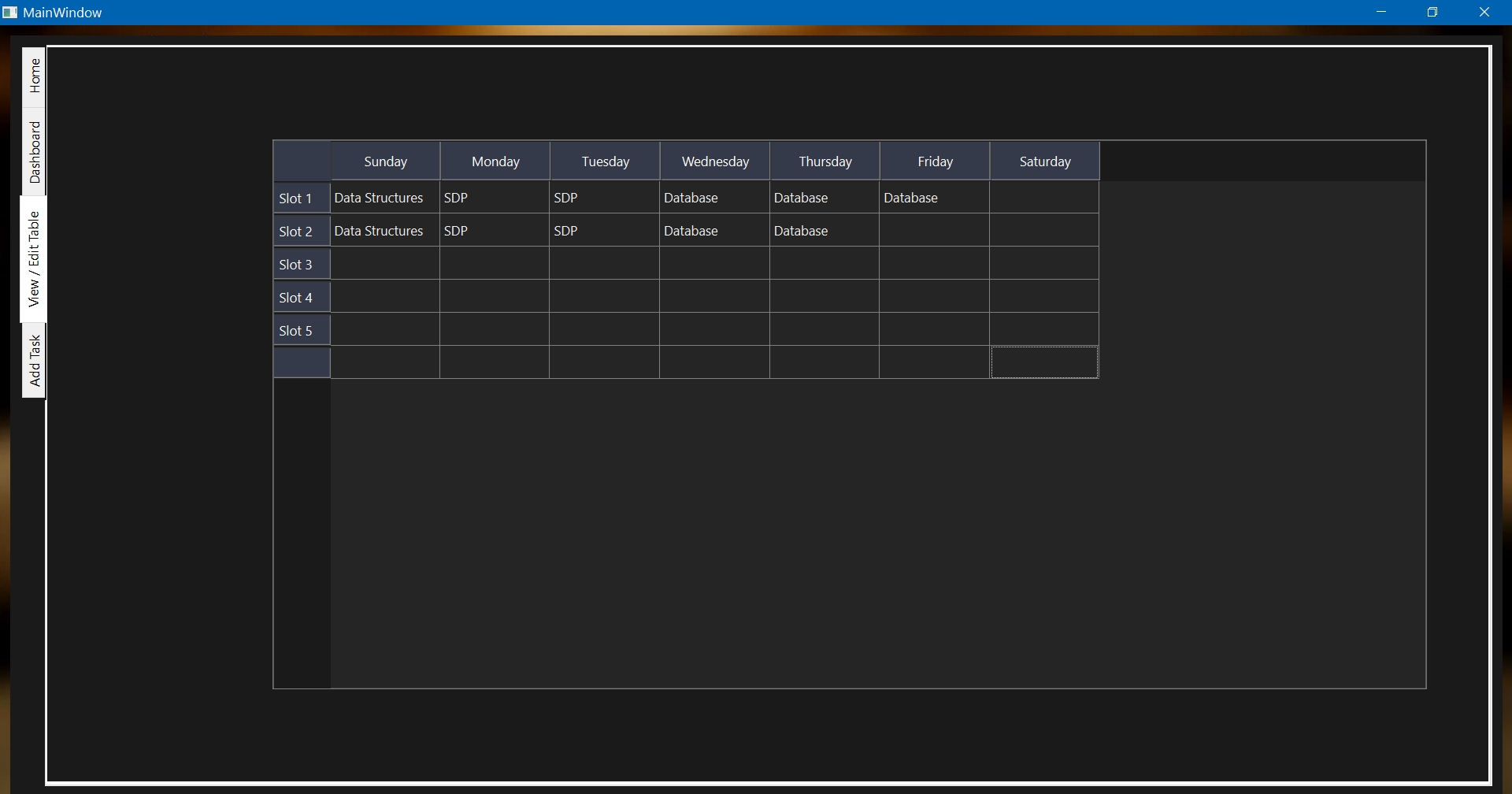This screenshot has height=794, width=1512.
Task: Select the Slot 4 row header
Action: pos(302,297)
